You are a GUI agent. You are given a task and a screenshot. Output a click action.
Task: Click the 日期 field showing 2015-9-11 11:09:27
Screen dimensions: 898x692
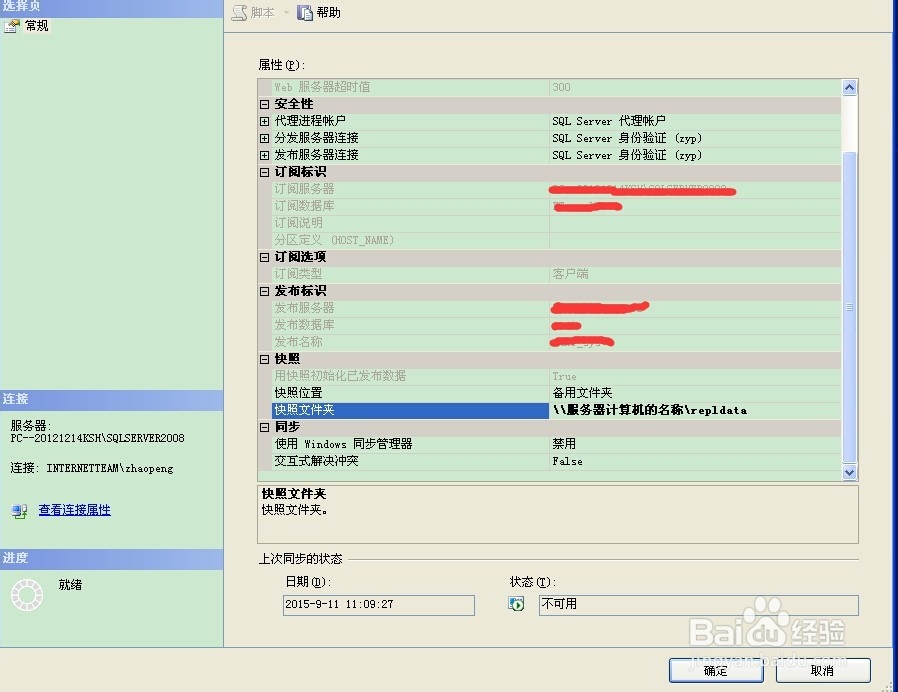(379, 605)
